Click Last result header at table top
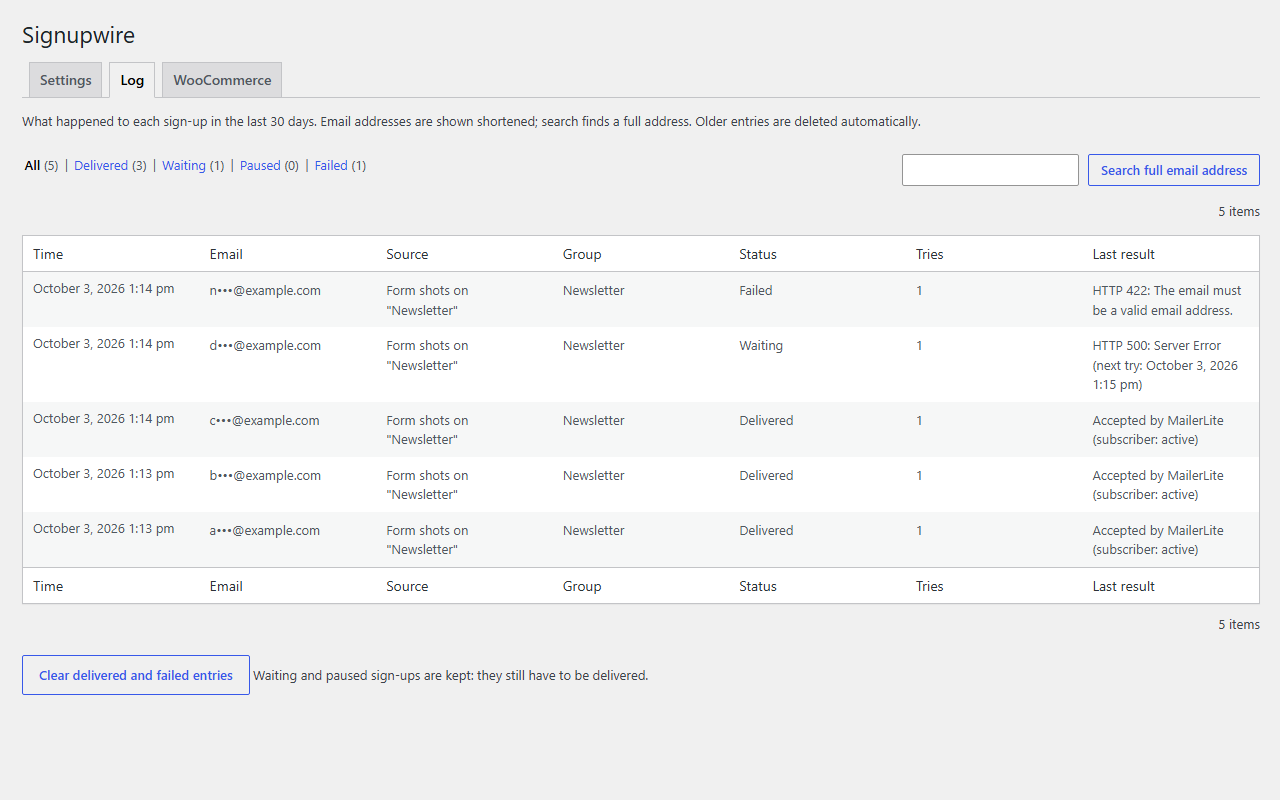 coord(1124,254)
